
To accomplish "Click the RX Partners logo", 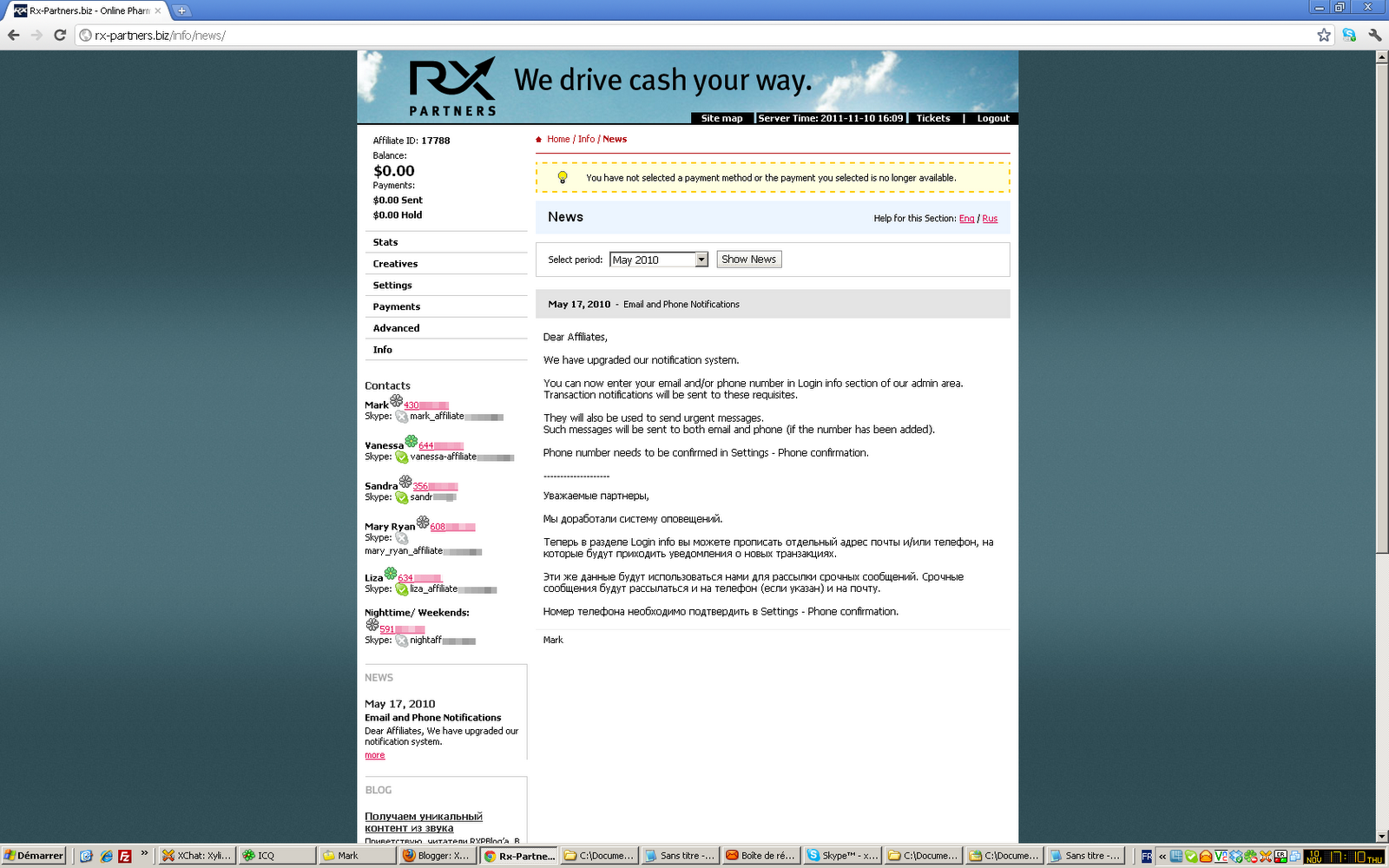I will (x=452, y=87).
